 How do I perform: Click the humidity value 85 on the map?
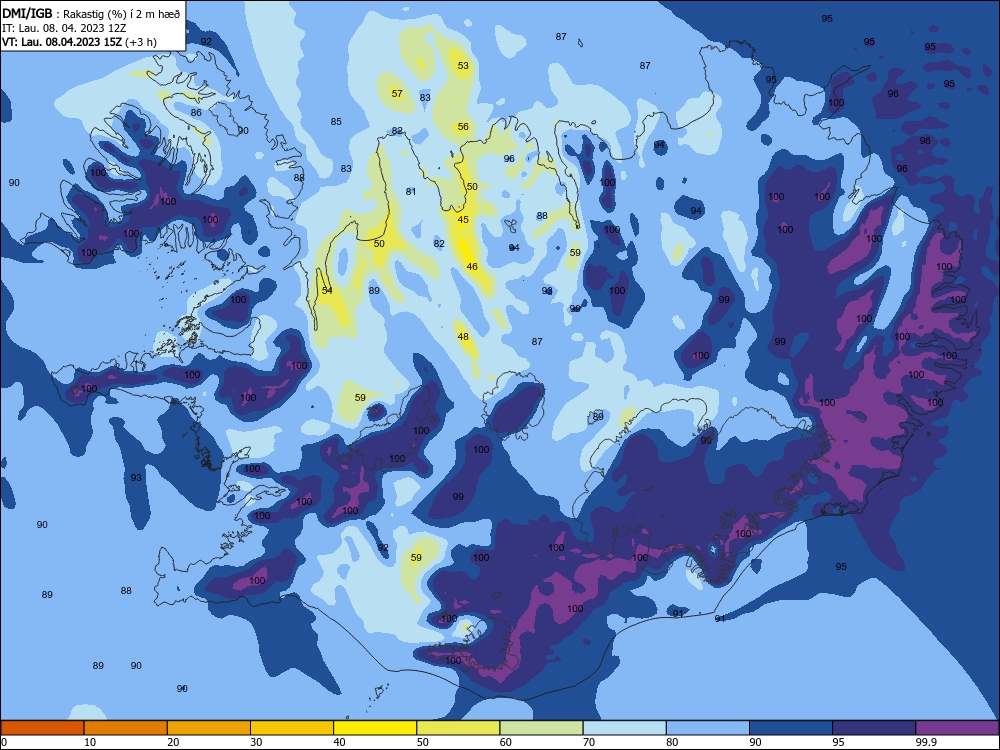[x=336, y=121]
